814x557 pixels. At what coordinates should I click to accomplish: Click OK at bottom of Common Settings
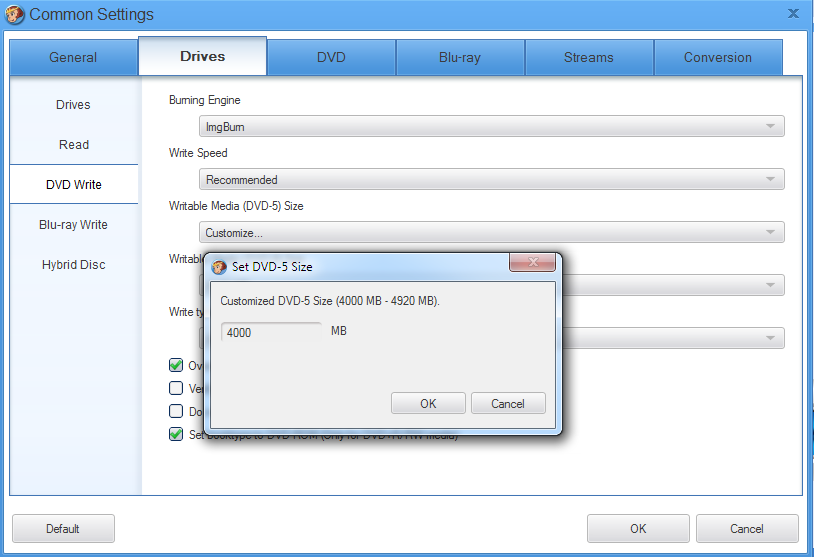click(638, 528)
